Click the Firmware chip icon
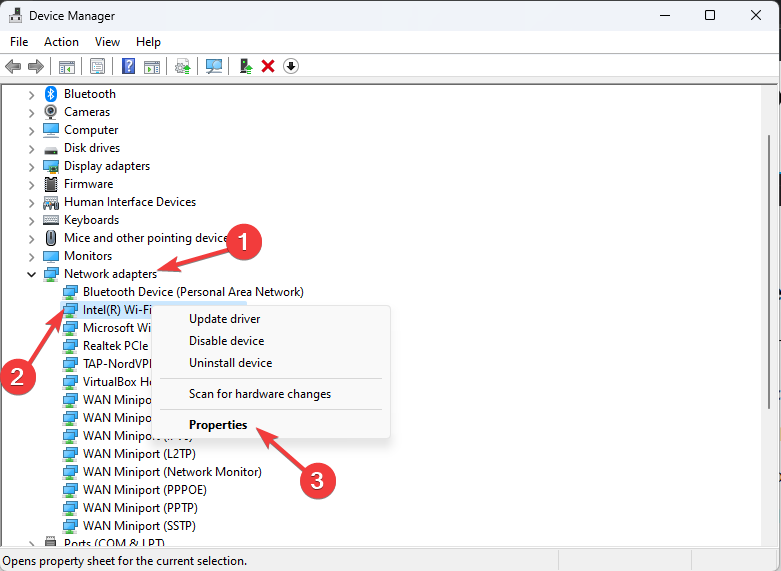The image size is (781, 571). [51, 184]
